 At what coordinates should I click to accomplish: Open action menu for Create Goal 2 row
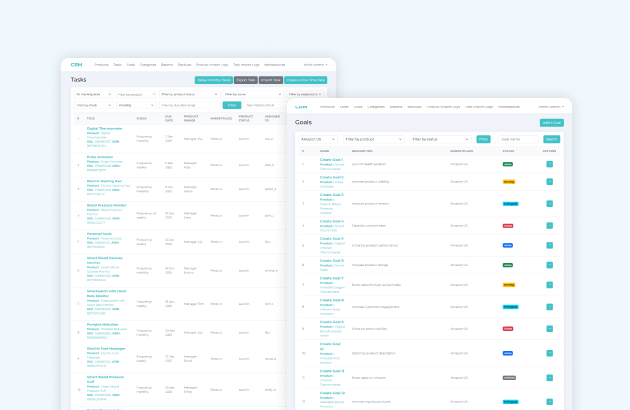click(549, 182)
